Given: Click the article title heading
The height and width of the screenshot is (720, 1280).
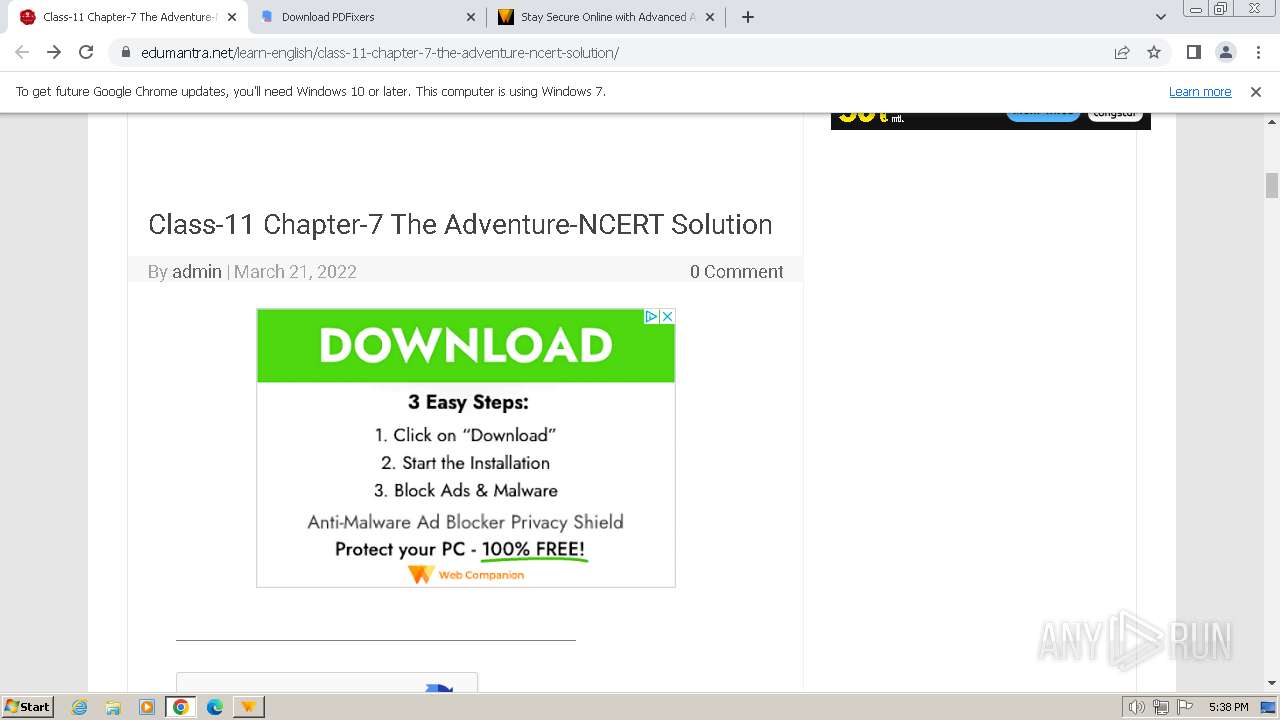Looking at the screenshot, I should pos(460,224).
